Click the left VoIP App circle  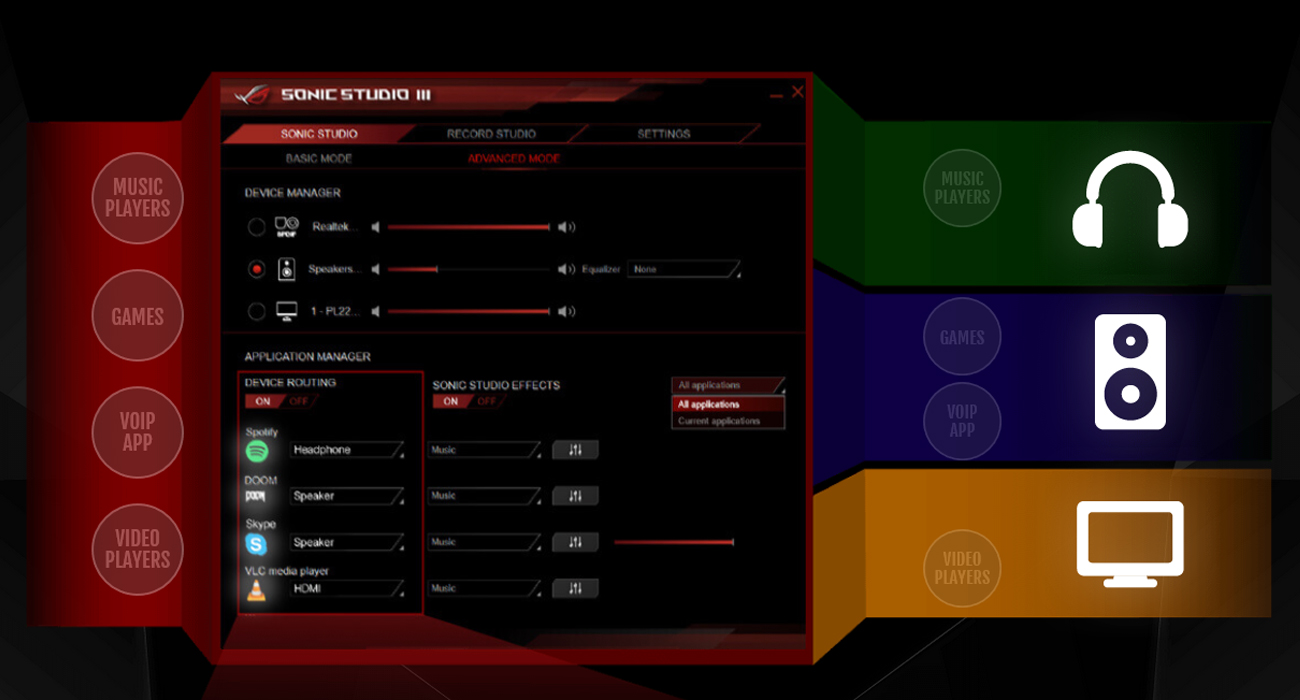(x=138, y=432)
